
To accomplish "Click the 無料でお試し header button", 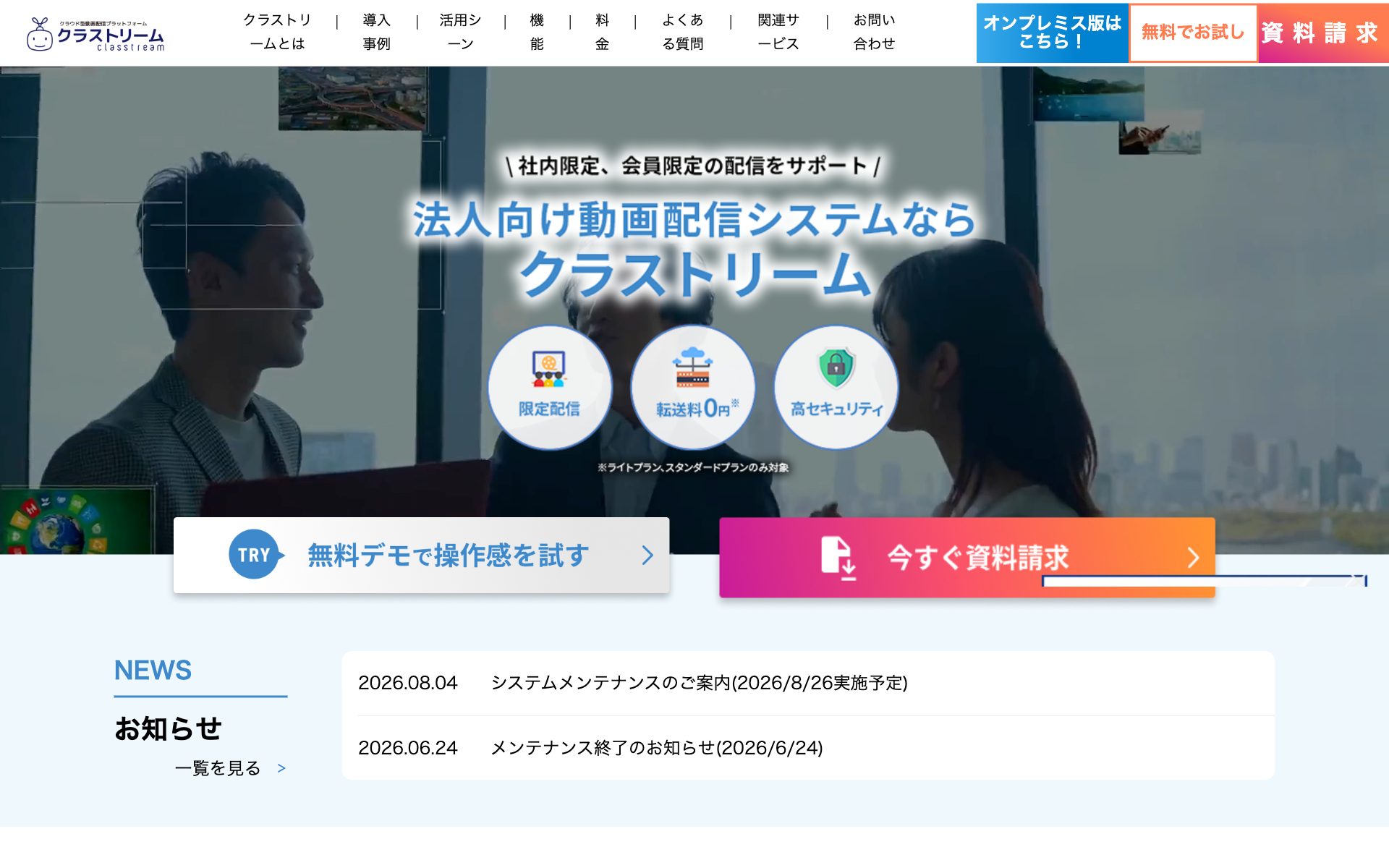I will click(1193, 33).
